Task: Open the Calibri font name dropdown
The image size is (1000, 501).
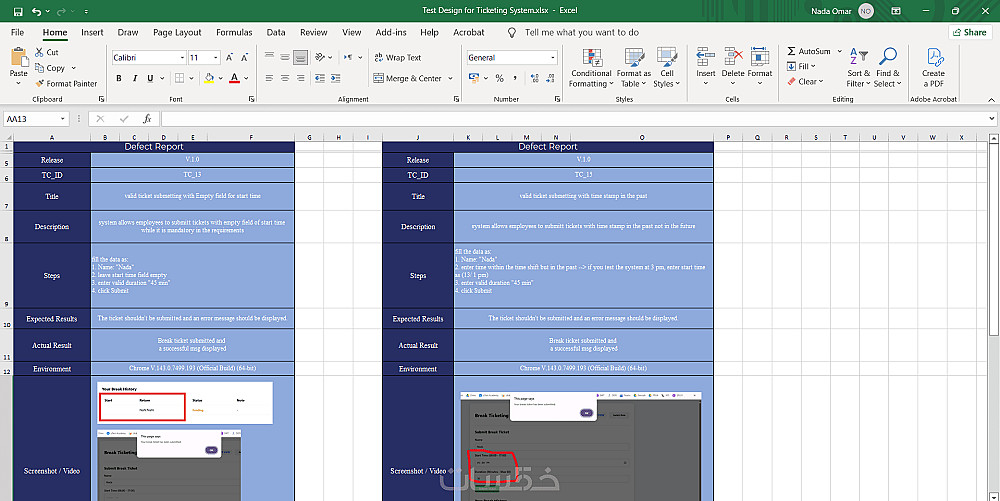Action: (x=182, y=57)
